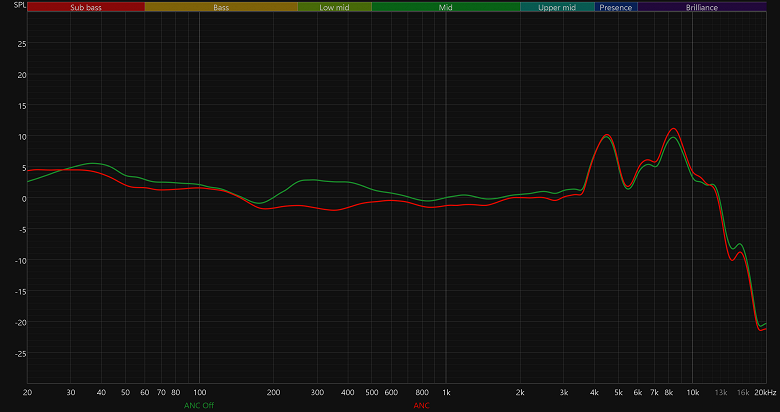Click the 25 dB level label
This screenshot has width=780, height=412.
[22, 44]
